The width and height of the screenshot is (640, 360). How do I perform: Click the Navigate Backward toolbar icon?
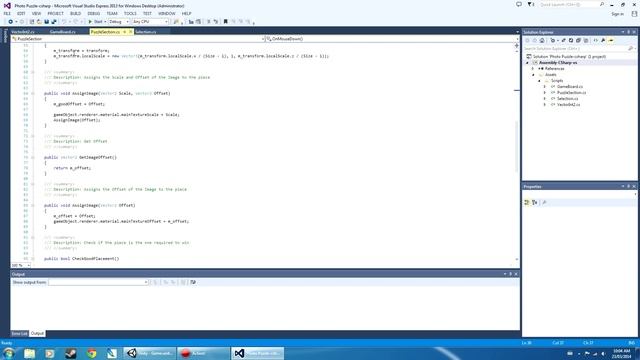pos(10,22)
